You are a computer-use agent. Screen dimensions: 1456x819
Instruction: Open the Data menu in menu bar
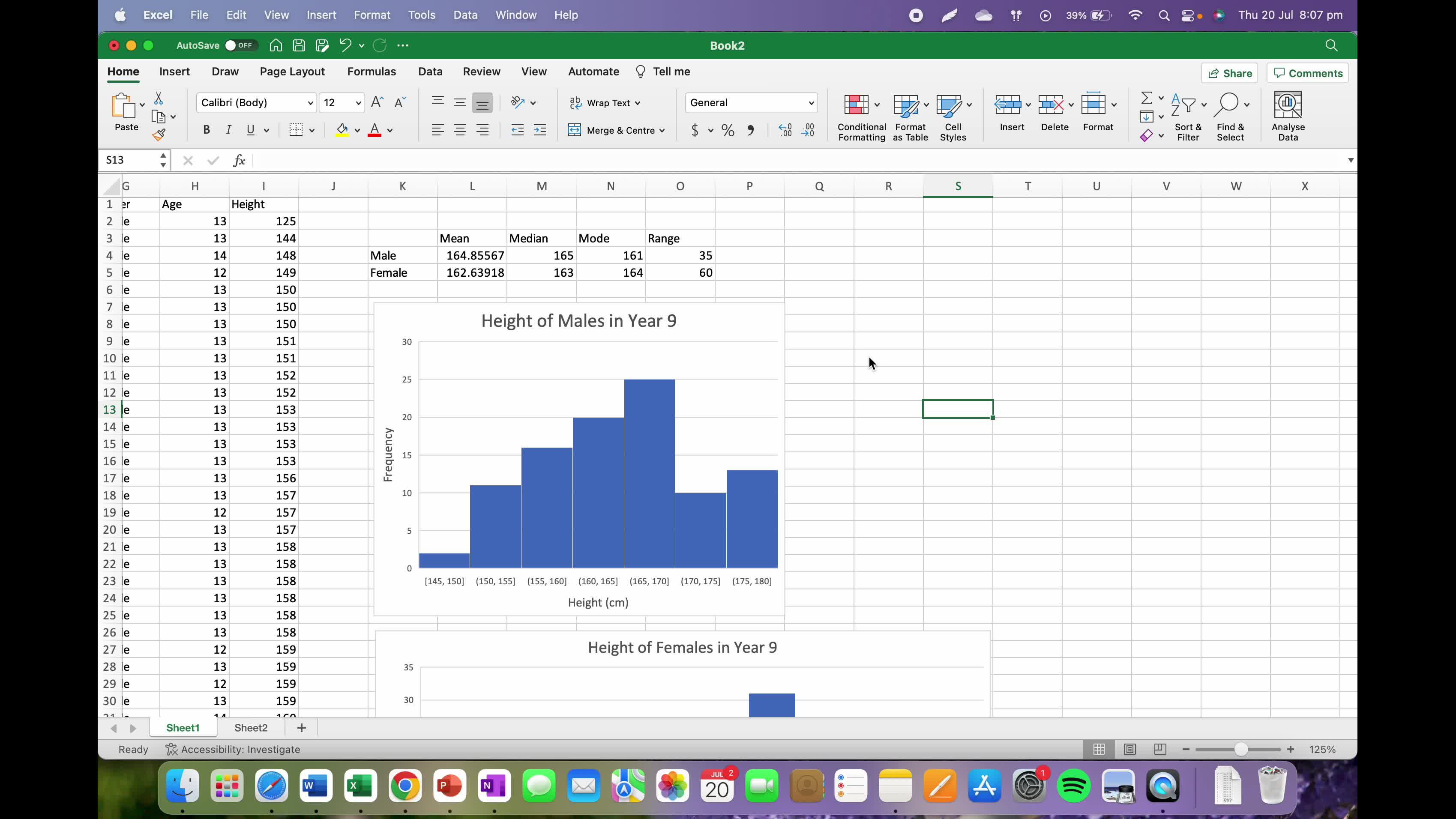pyautogui.click(x=464, y=15)
